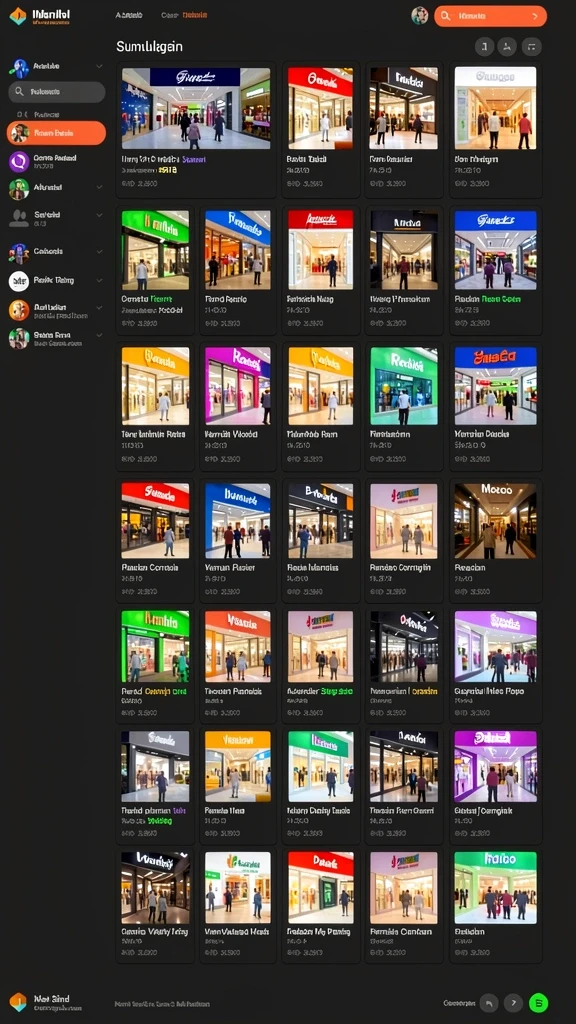Select the orange highlighted sidebar item
Viewport: 576px width, 1024px height.
click(x=56, y=133)
